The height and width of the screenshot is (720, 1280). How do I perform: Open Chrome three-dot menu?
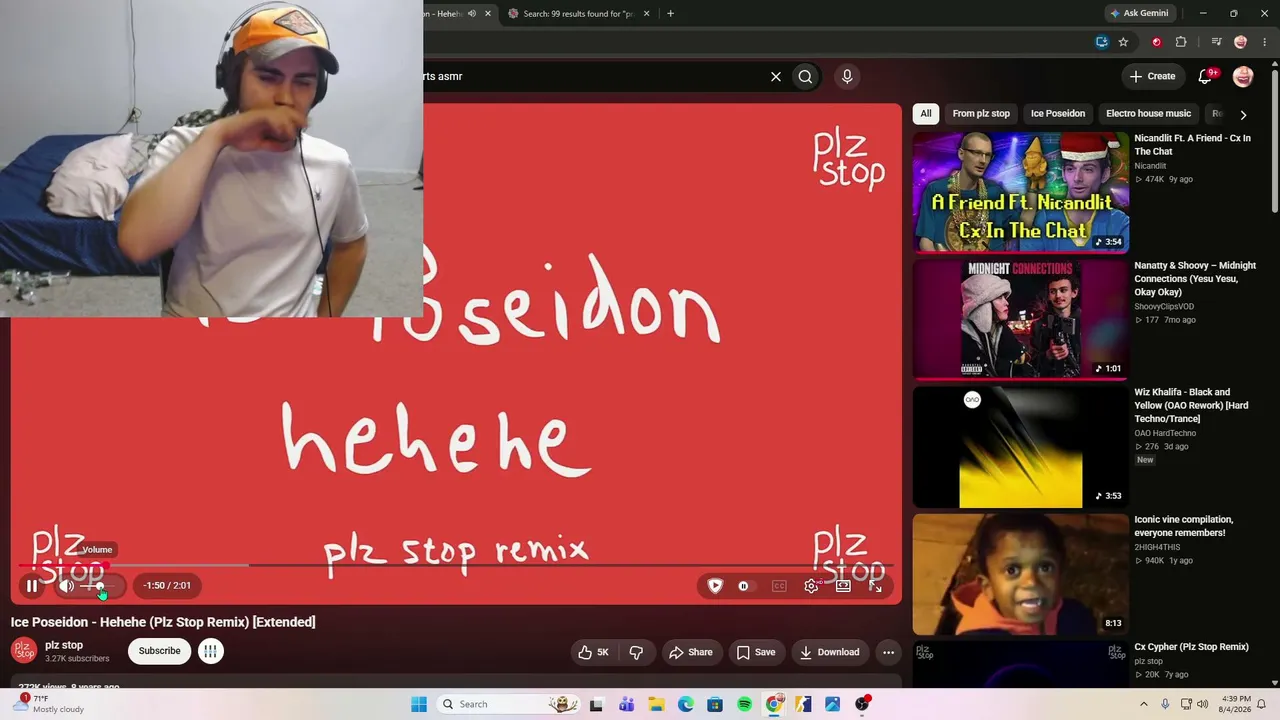(x=1264, y=42)
